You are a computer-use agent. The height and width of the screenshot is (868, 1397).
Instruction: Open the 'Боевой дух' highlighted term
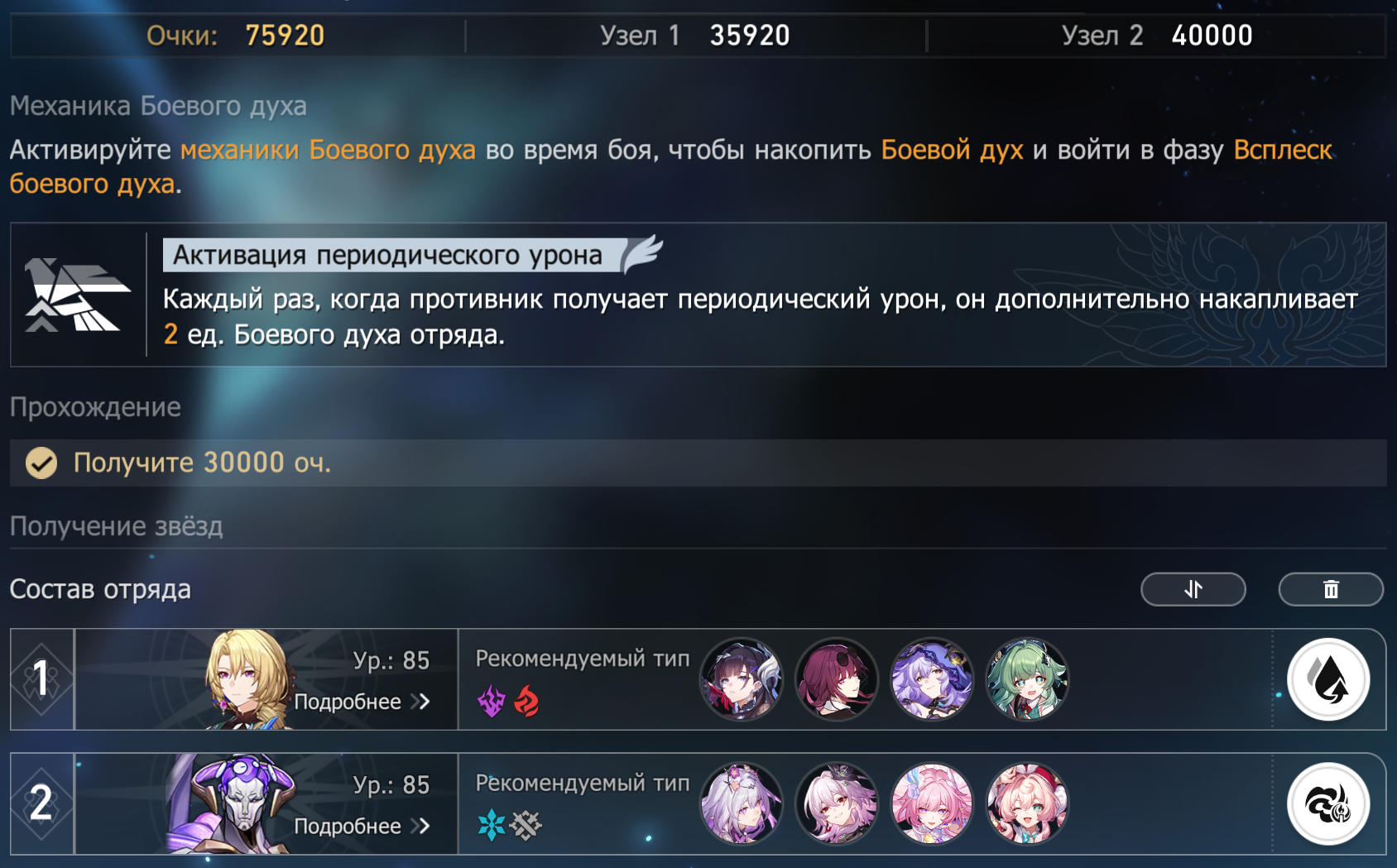(952, 150)
